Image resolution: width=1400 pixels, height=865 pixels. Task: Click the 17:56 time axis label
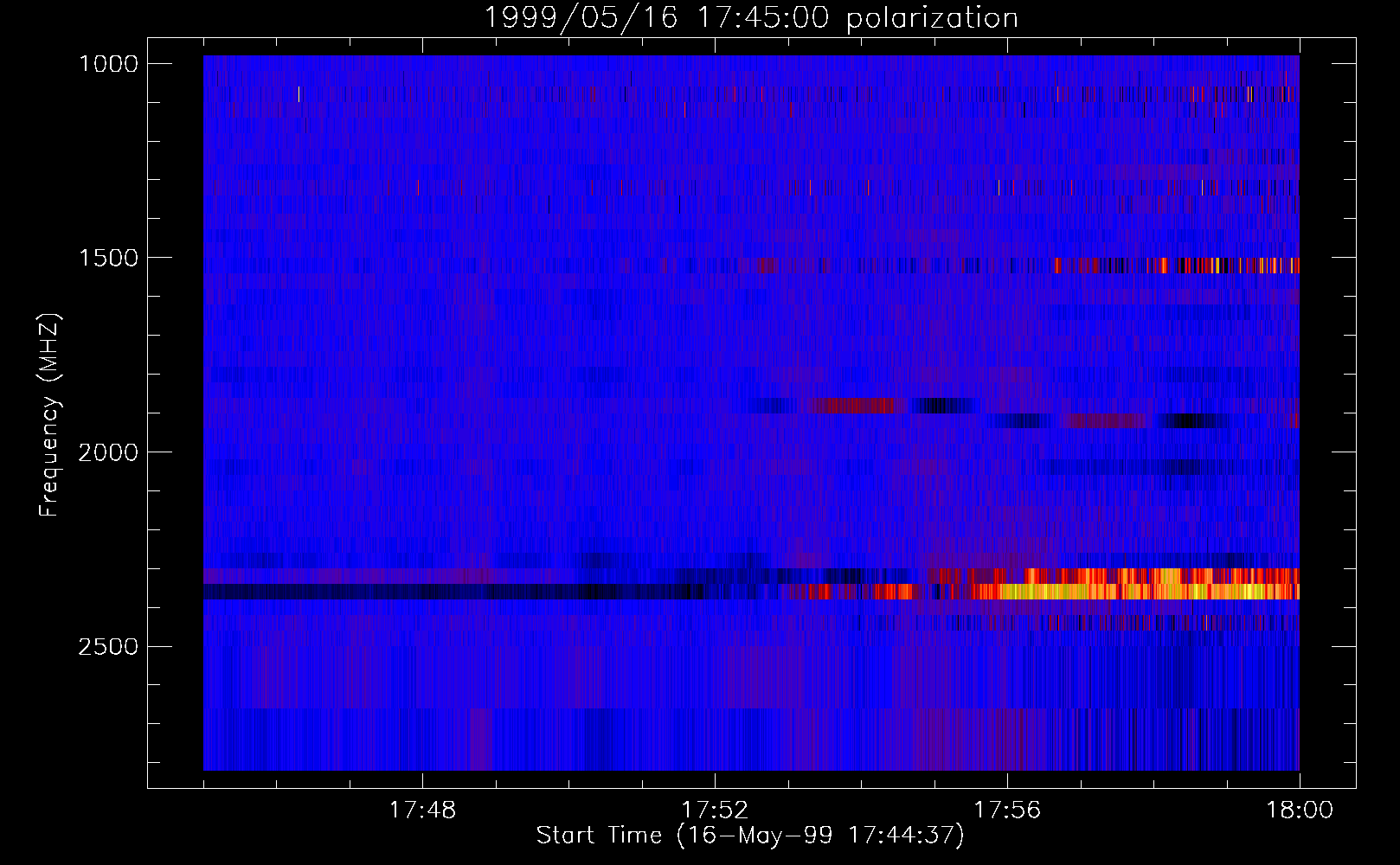1007,811
